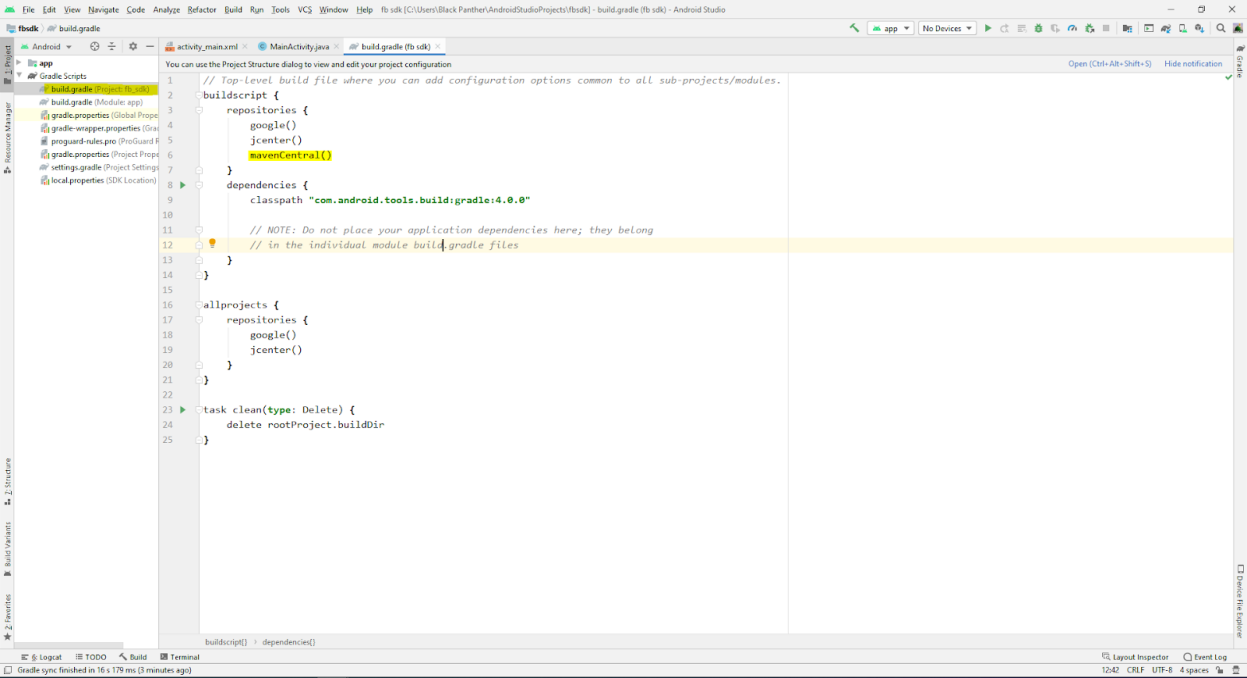Open the Refactor menu
Image resolution: width=1247 pixels, height=678 pixels.
click(201, 9)
